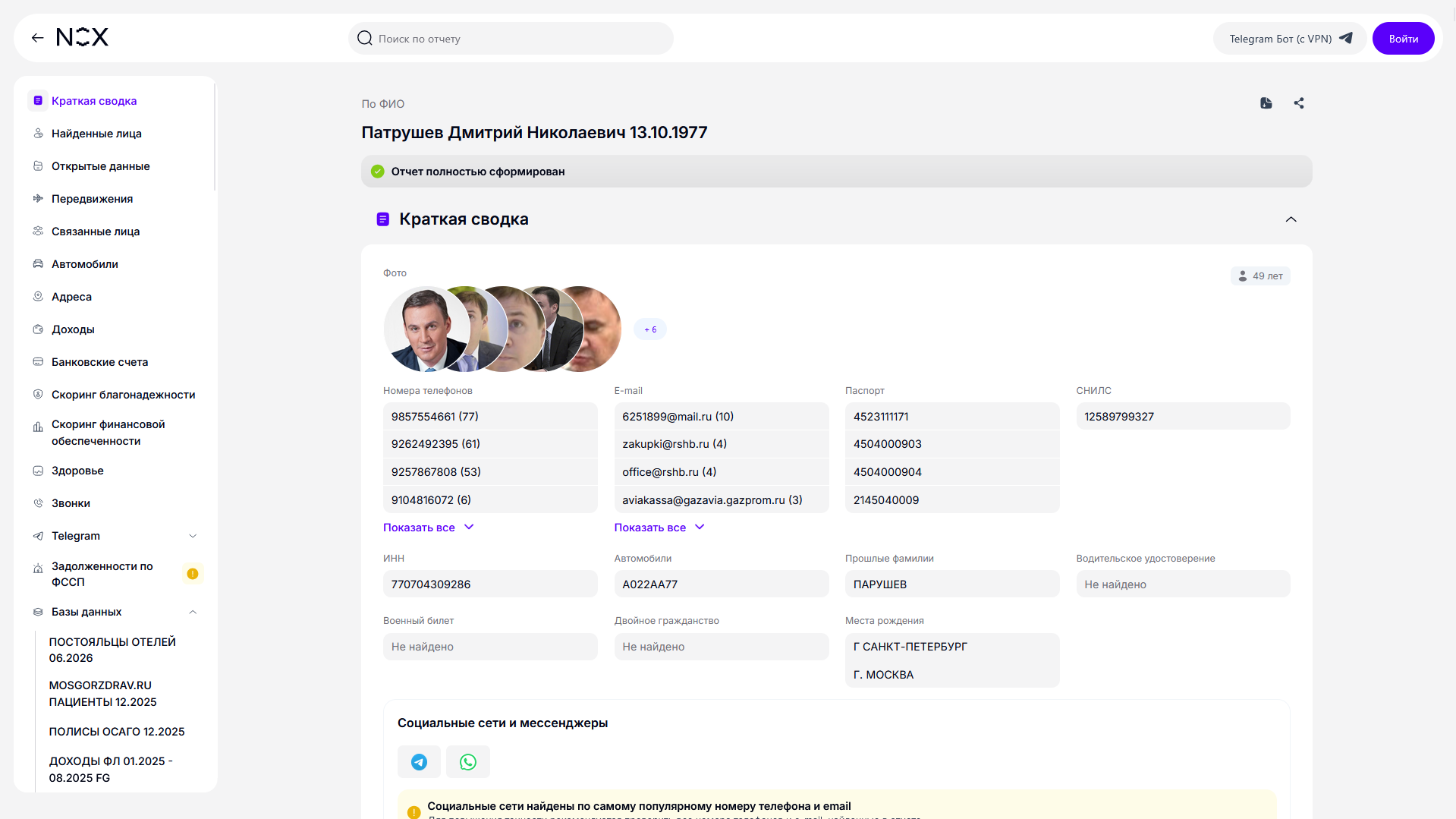Click phone number 9857554661 (77)
1456x819 pixels.
(490, 417)
